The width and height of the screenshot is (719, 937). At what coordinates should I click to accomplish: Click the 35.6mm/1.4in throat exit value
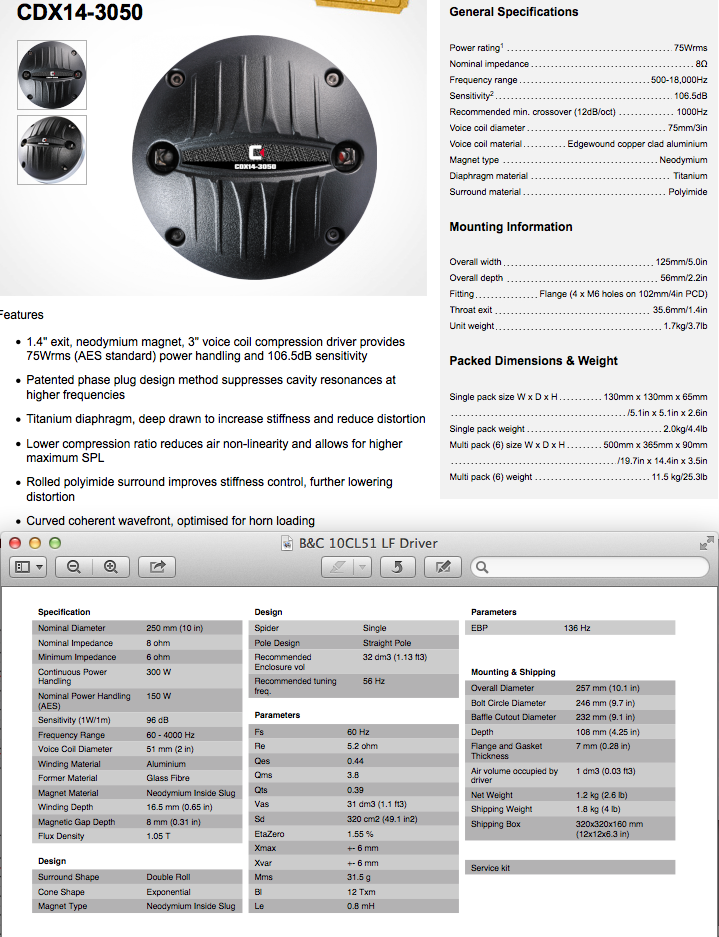[x=680, y=310]
